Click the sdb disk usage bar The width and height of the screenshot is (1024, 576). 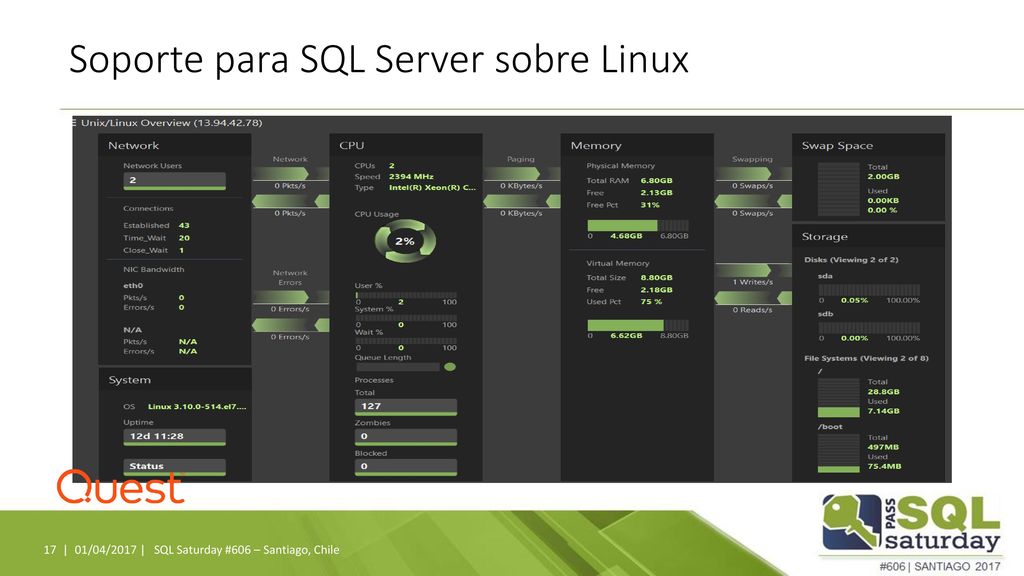tap(869, 328)
